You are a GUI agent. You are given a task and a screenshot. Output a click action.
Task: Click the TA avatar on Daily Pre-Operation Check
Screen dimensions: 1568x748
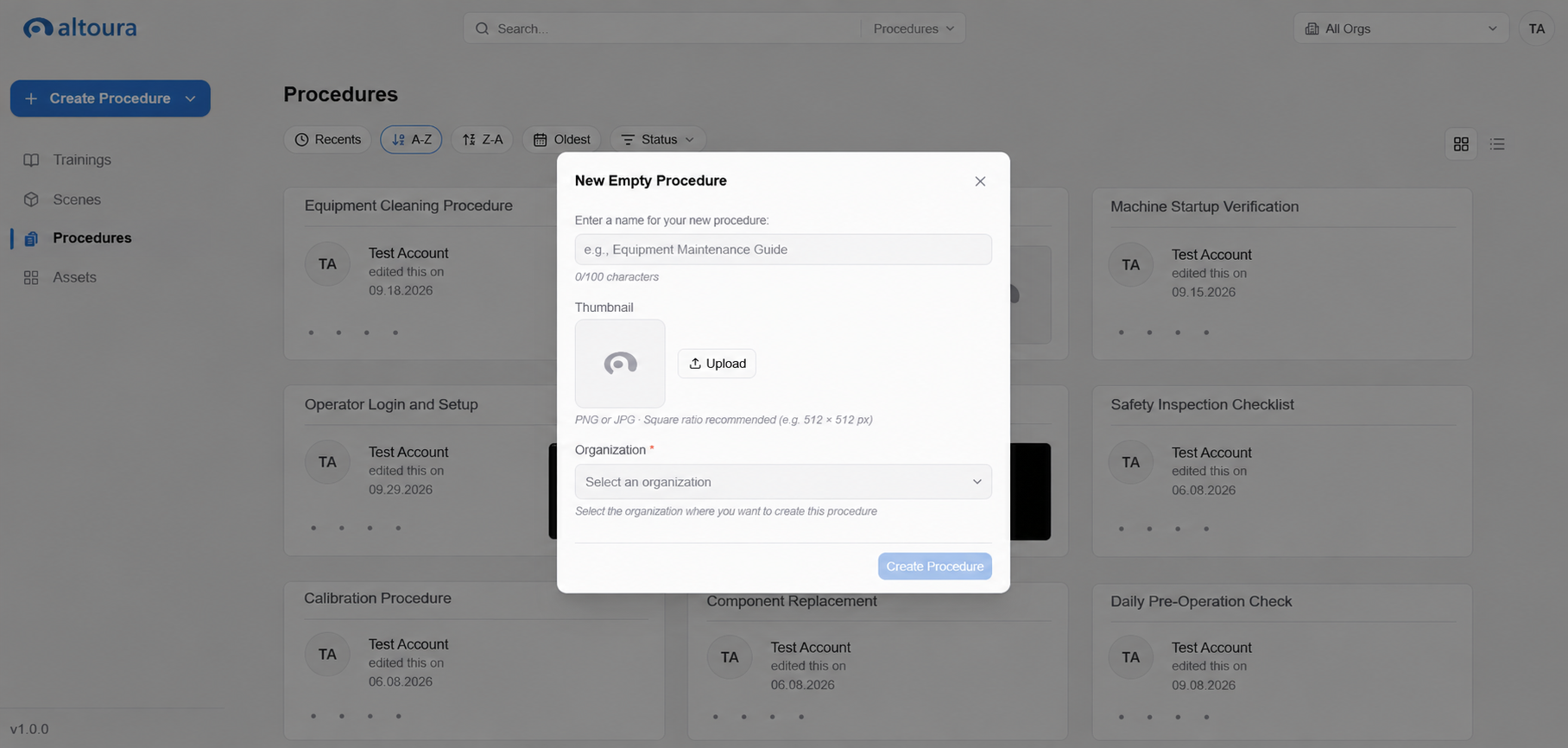coord(1131,657)
